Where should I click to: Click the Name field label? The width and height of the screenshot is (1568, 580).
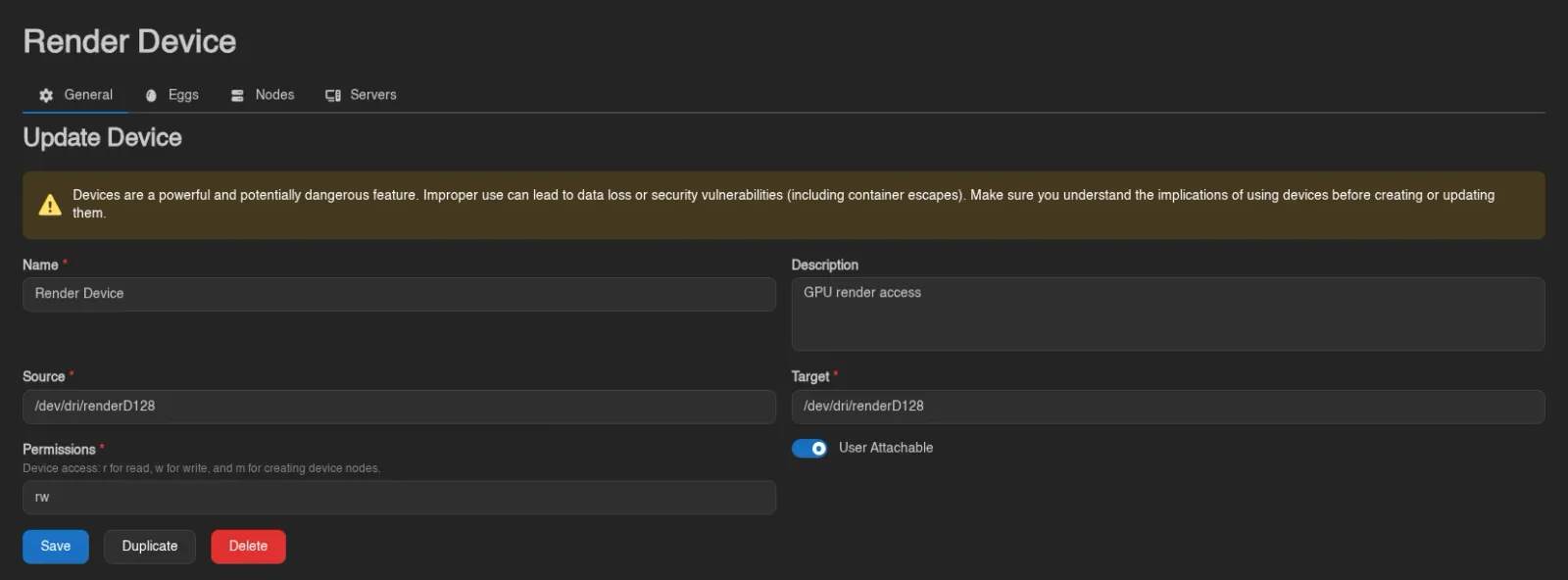click(40, 266)
